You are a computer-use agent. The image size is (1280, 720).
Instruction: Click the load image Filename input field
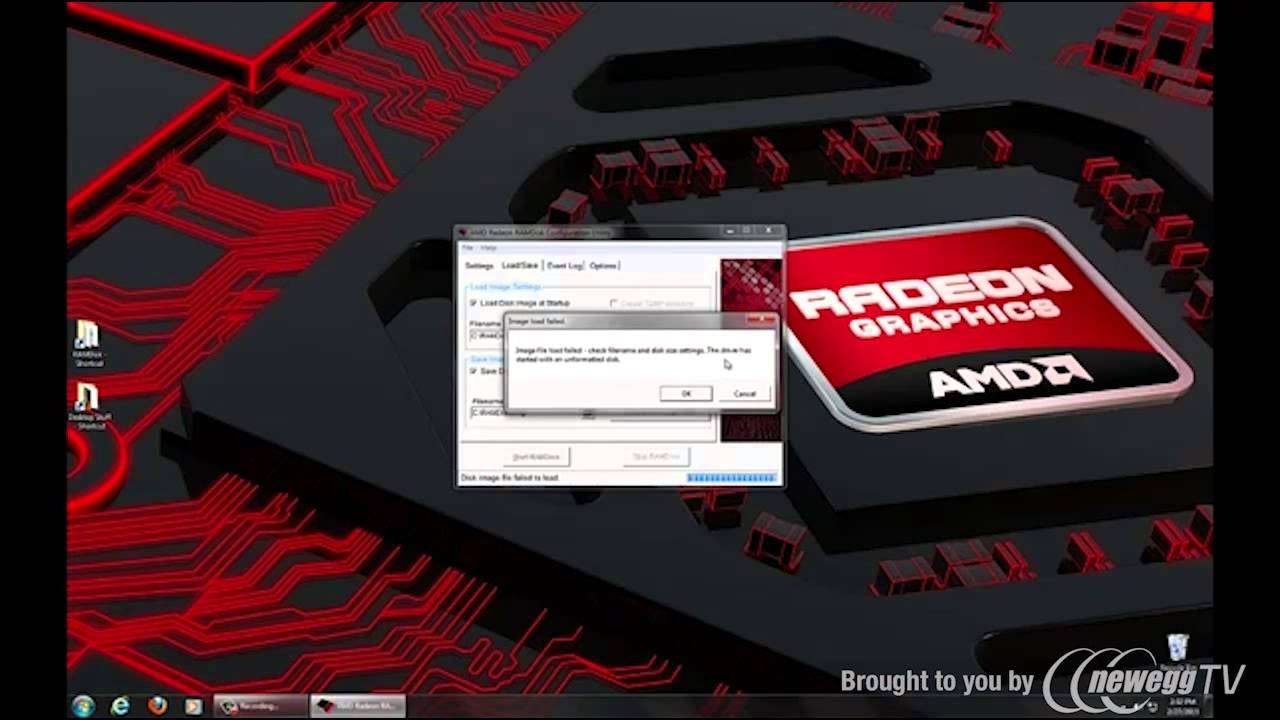[x=488, y=335]
